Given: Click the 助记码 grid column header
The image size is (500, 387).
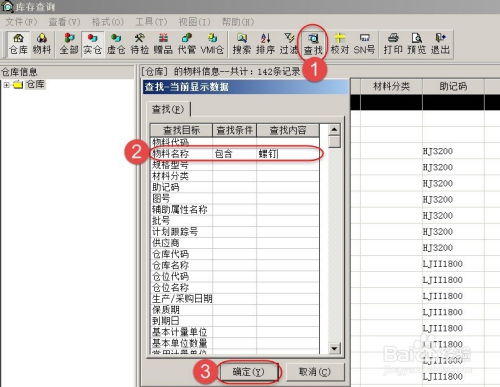Looking at the screenshot, I should coord(453,87).
